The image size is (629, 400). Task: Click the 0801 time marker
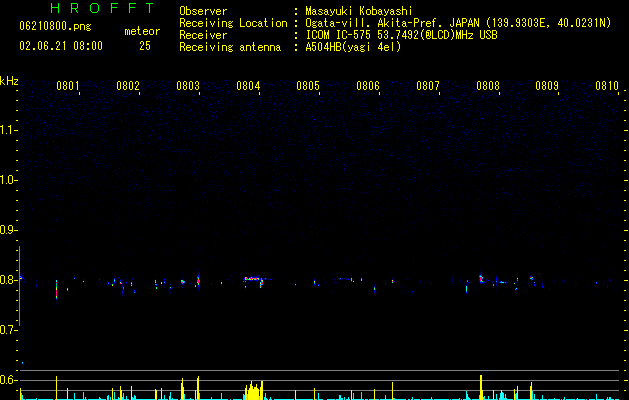click(67, 86)
